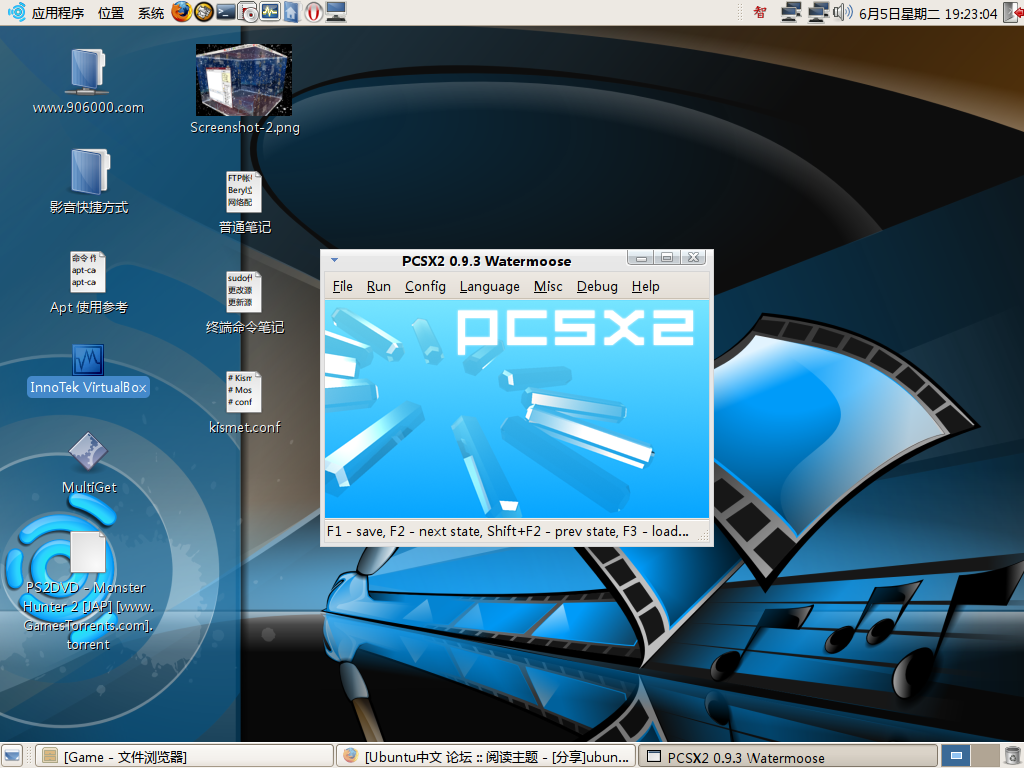Select the kismet.conf file icon
Viewport: 1024px width, 768px height.
[x=244, y=402]
